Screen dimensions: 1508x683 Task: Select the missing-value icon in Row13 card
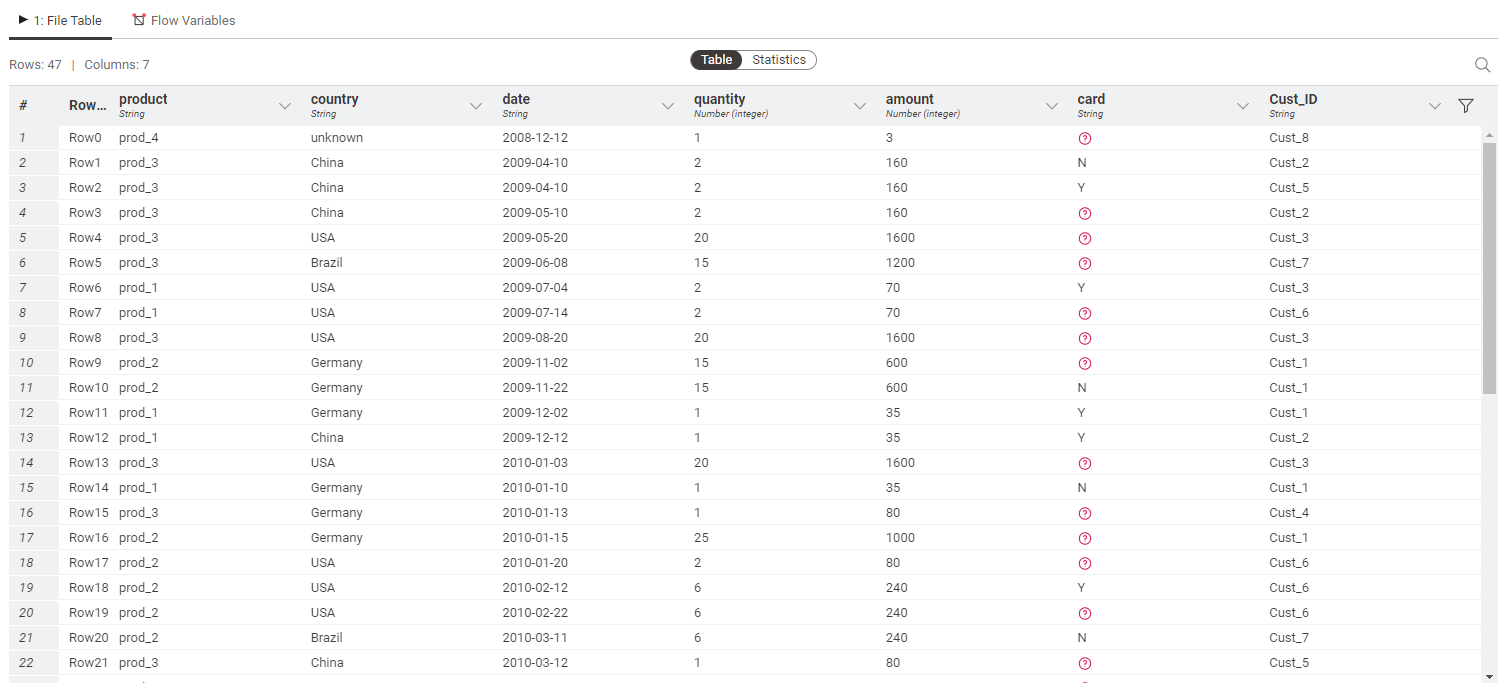(x=1084, y=463)
